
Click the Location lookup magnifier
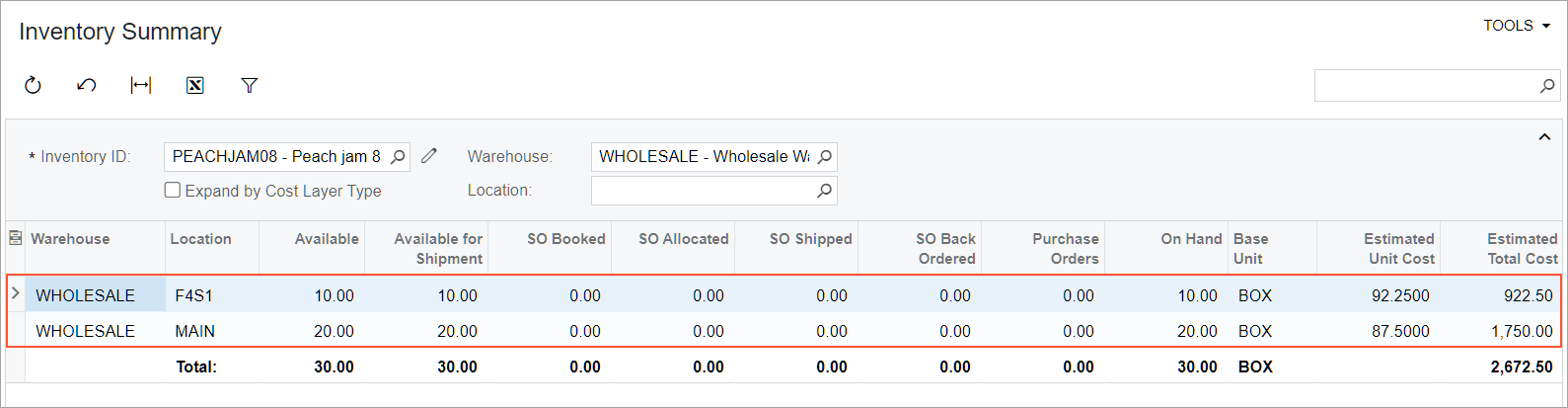point(825,191)
